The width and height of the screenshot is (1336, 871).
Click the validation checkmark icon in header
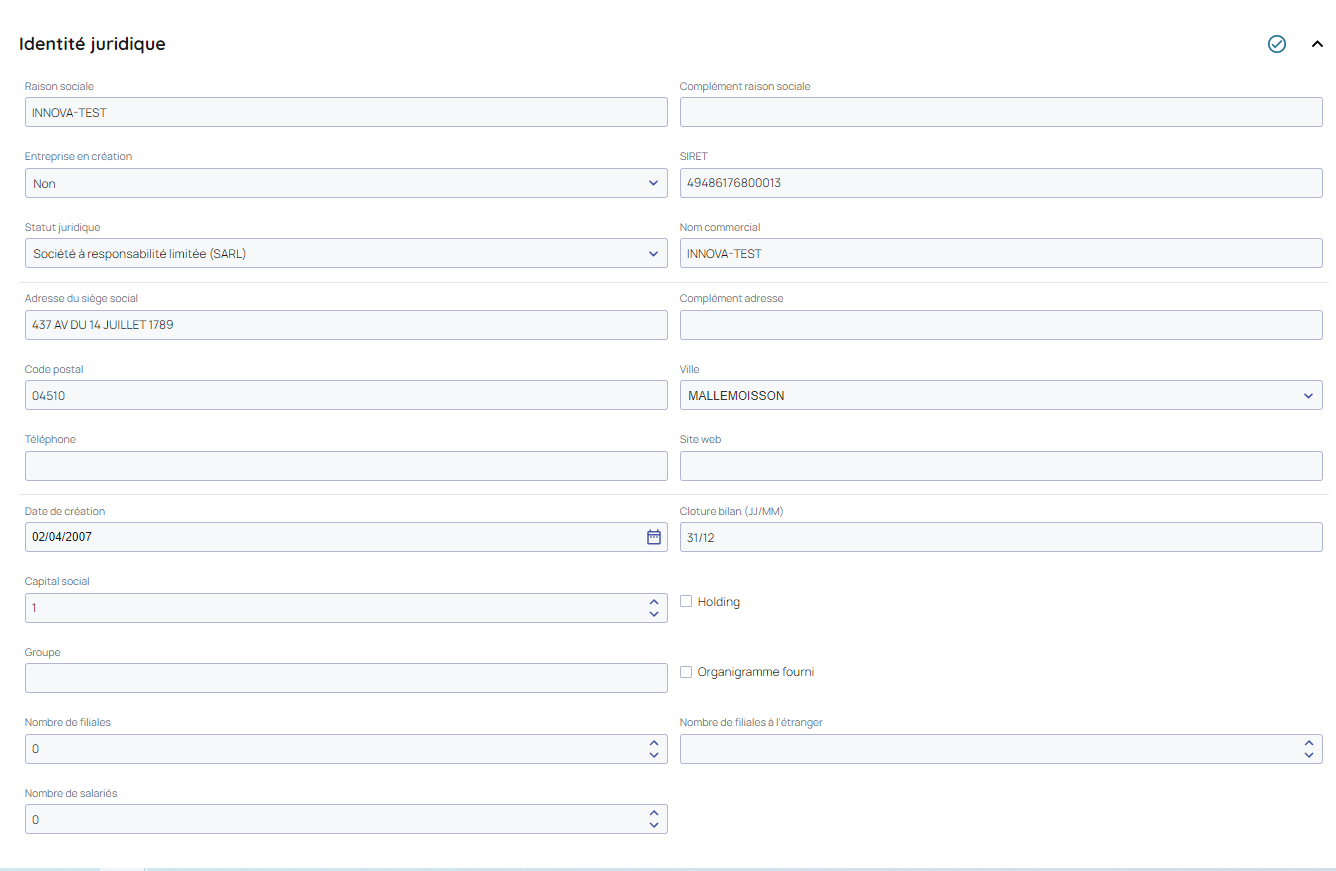click(1276, 44)
